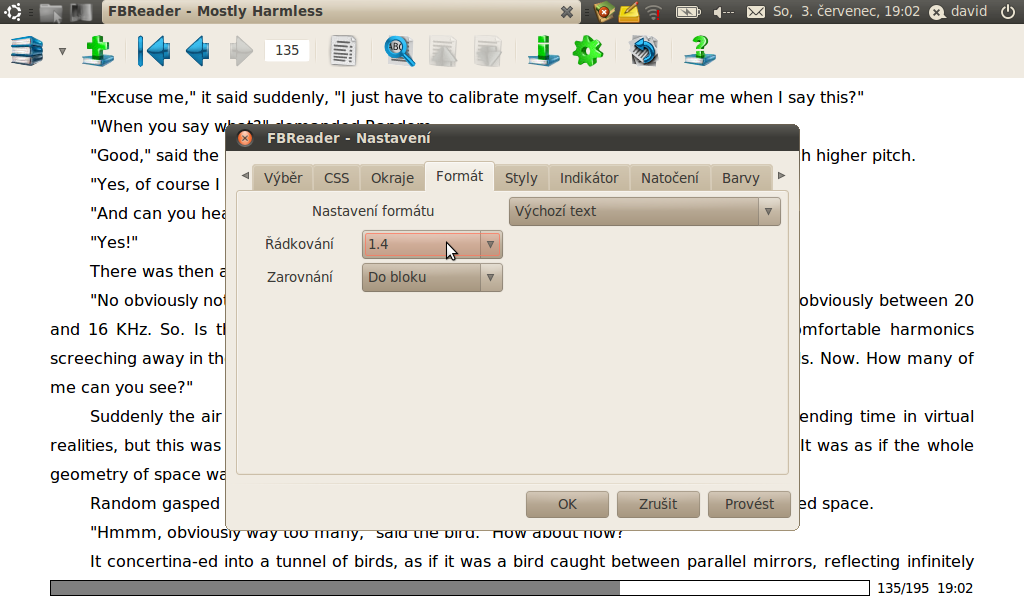This screenshot has height=600, width=1024.
Task: Click the "Yes!" line in the book
Action: [114, 242]
